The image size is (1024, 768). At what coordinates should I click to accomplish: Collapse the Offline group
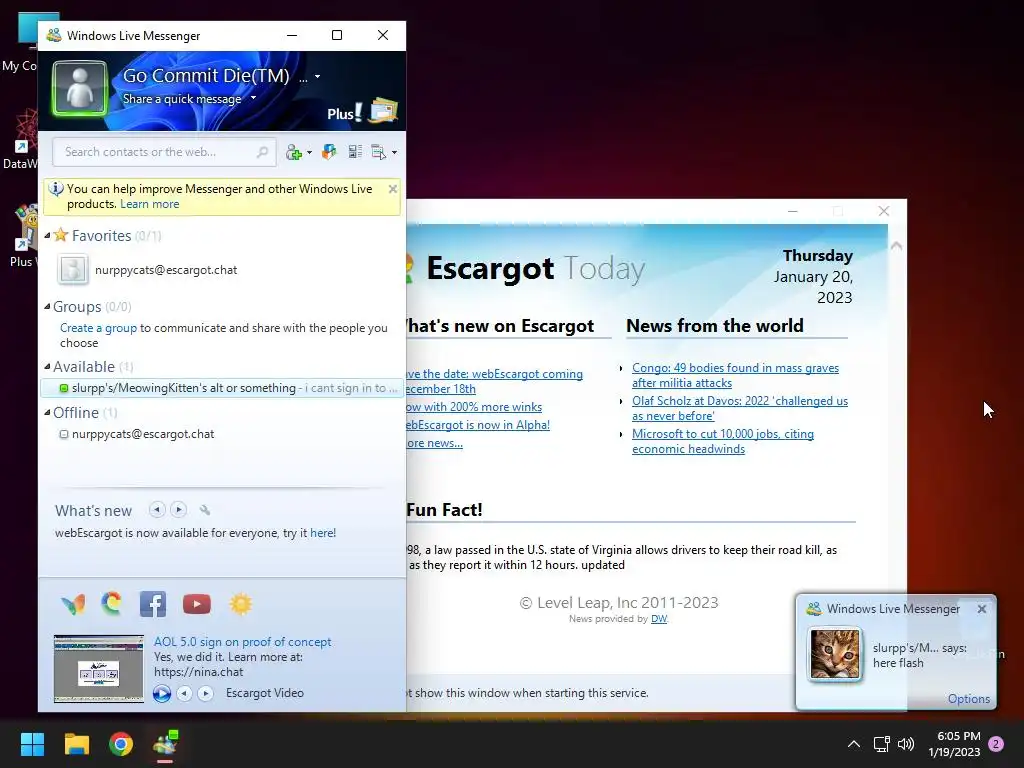47,413
